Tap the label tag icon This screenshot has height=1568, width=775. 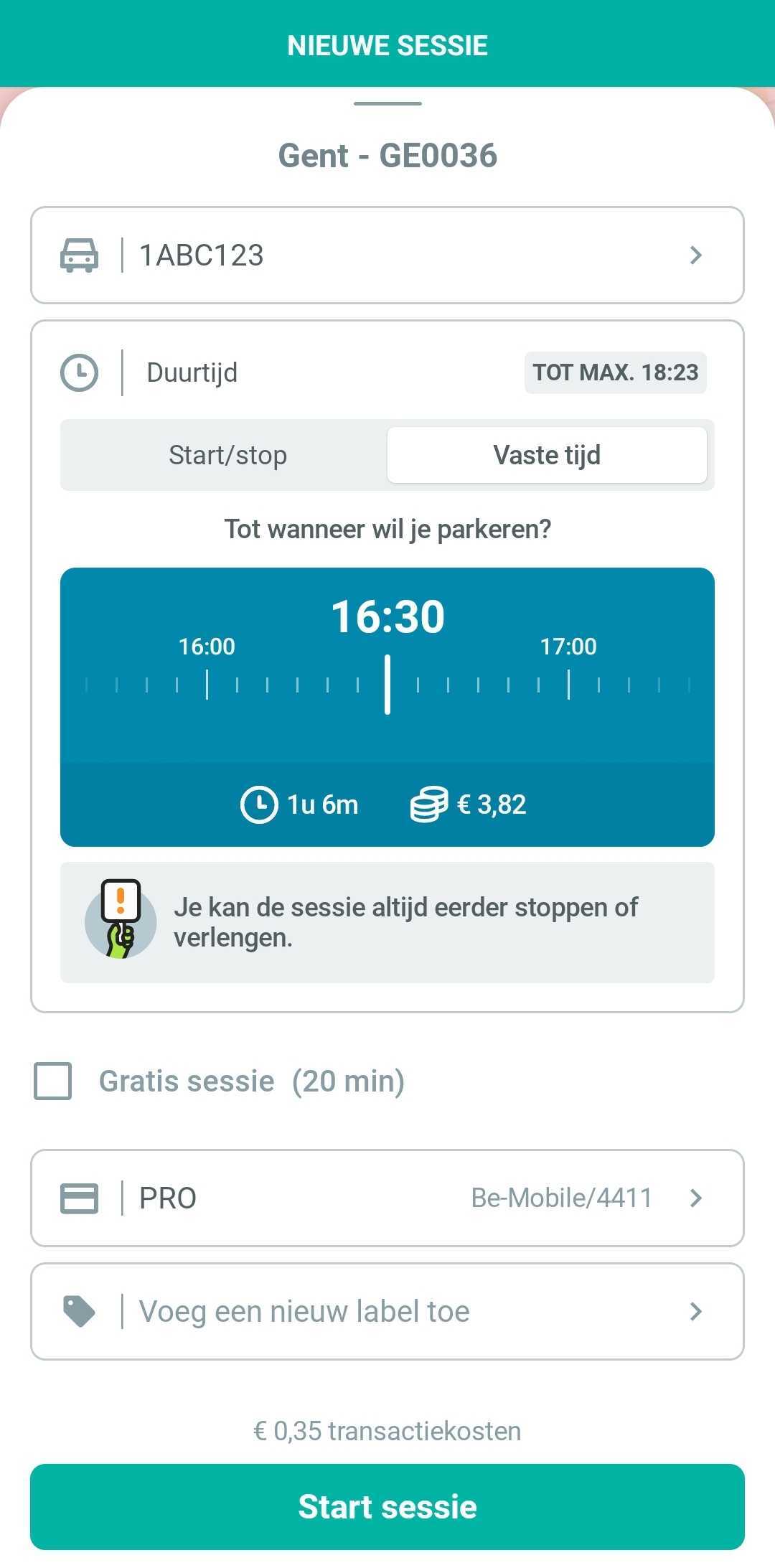(x=79, y=1311)
